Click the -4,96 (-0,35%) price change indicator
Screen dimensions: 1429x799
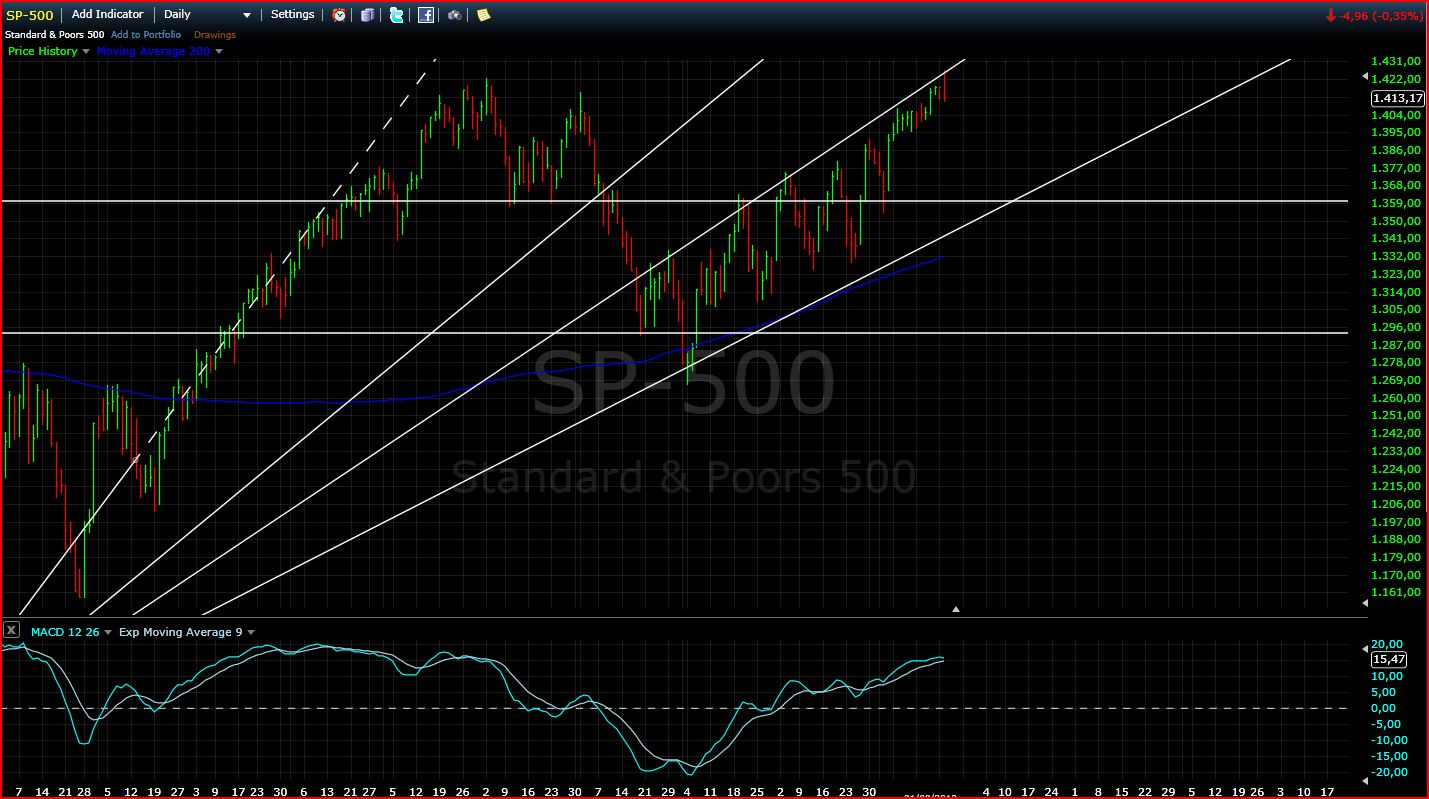[1373, 15]
